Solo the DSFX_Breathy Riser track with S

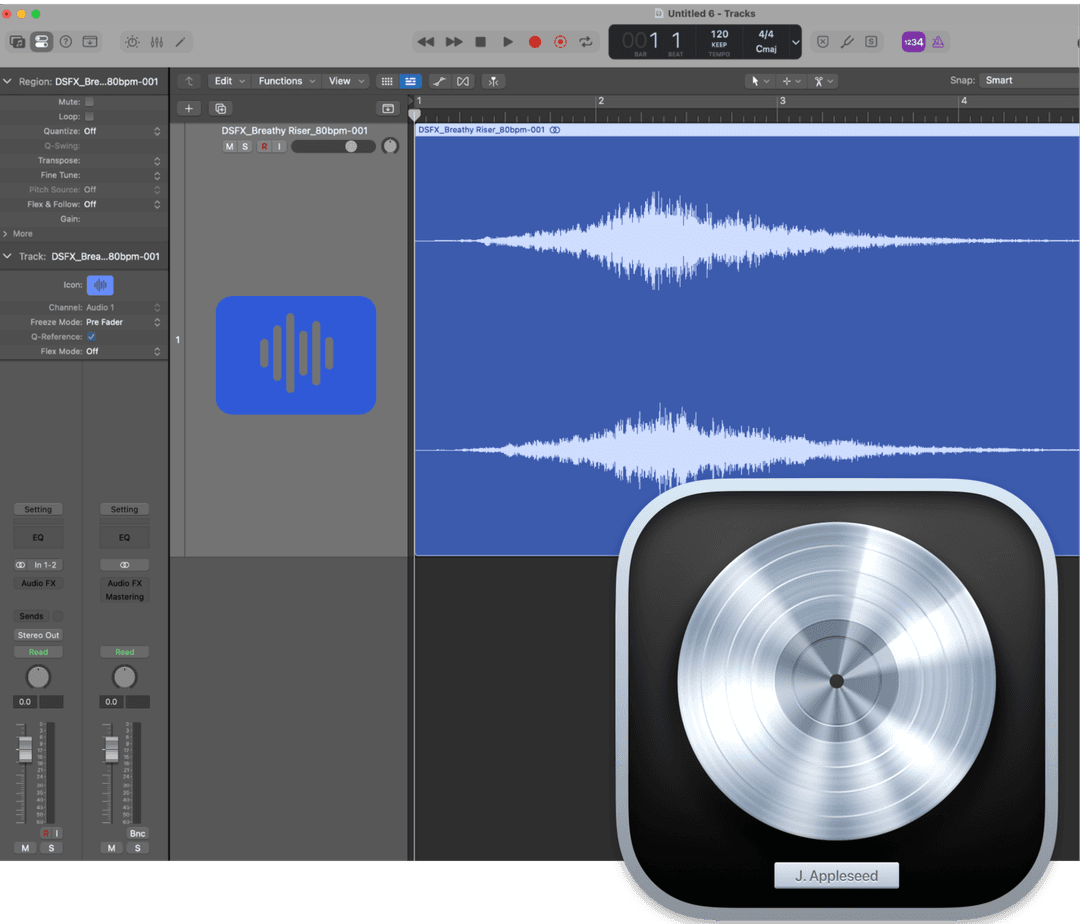[x=245, y=147]
